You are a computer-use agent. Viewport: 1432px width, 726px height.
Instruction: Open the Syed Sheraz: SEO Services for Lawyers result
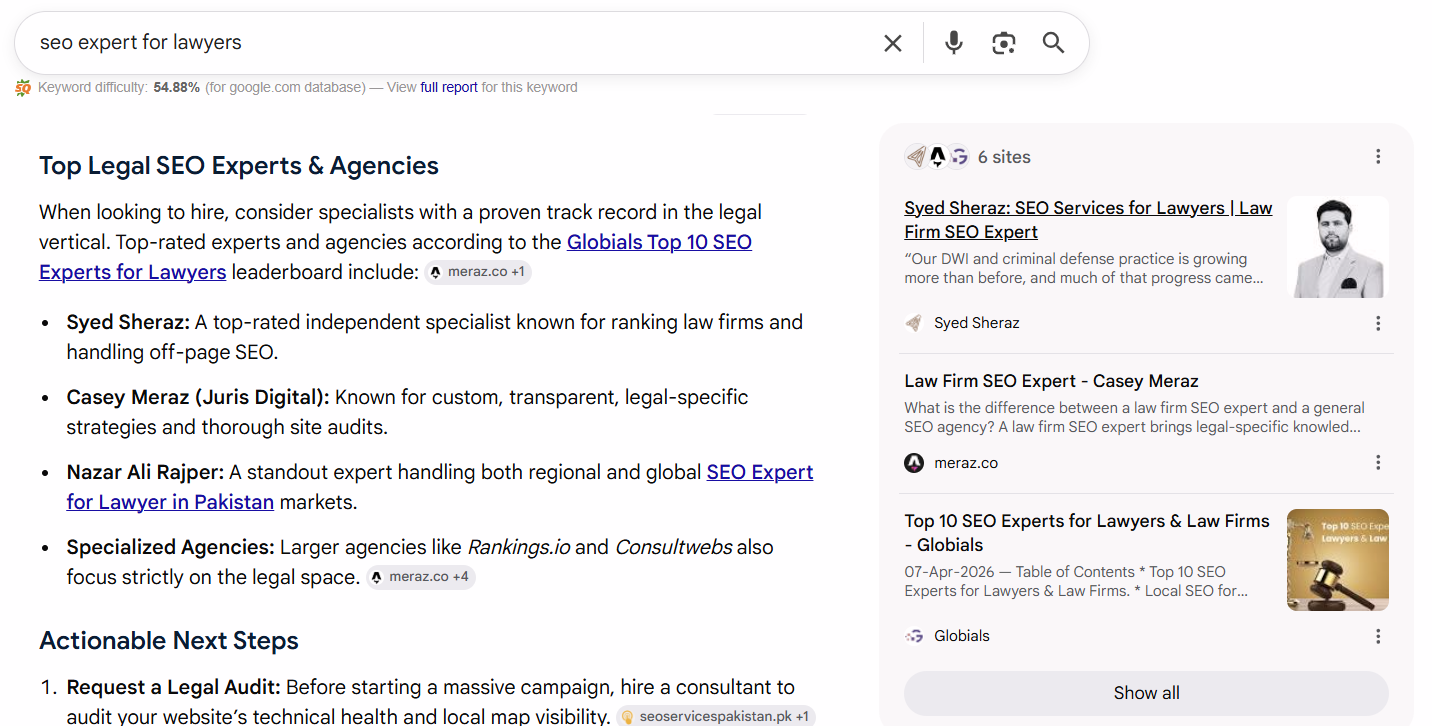(x=1088, y=220)
